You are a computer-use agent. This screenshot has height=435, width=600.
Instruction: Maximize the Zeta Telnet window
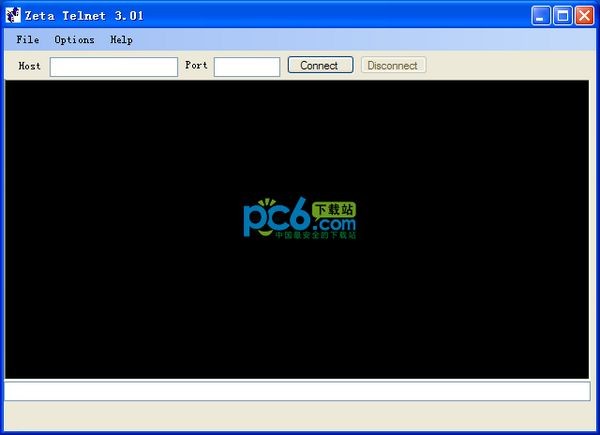[562, 16]
